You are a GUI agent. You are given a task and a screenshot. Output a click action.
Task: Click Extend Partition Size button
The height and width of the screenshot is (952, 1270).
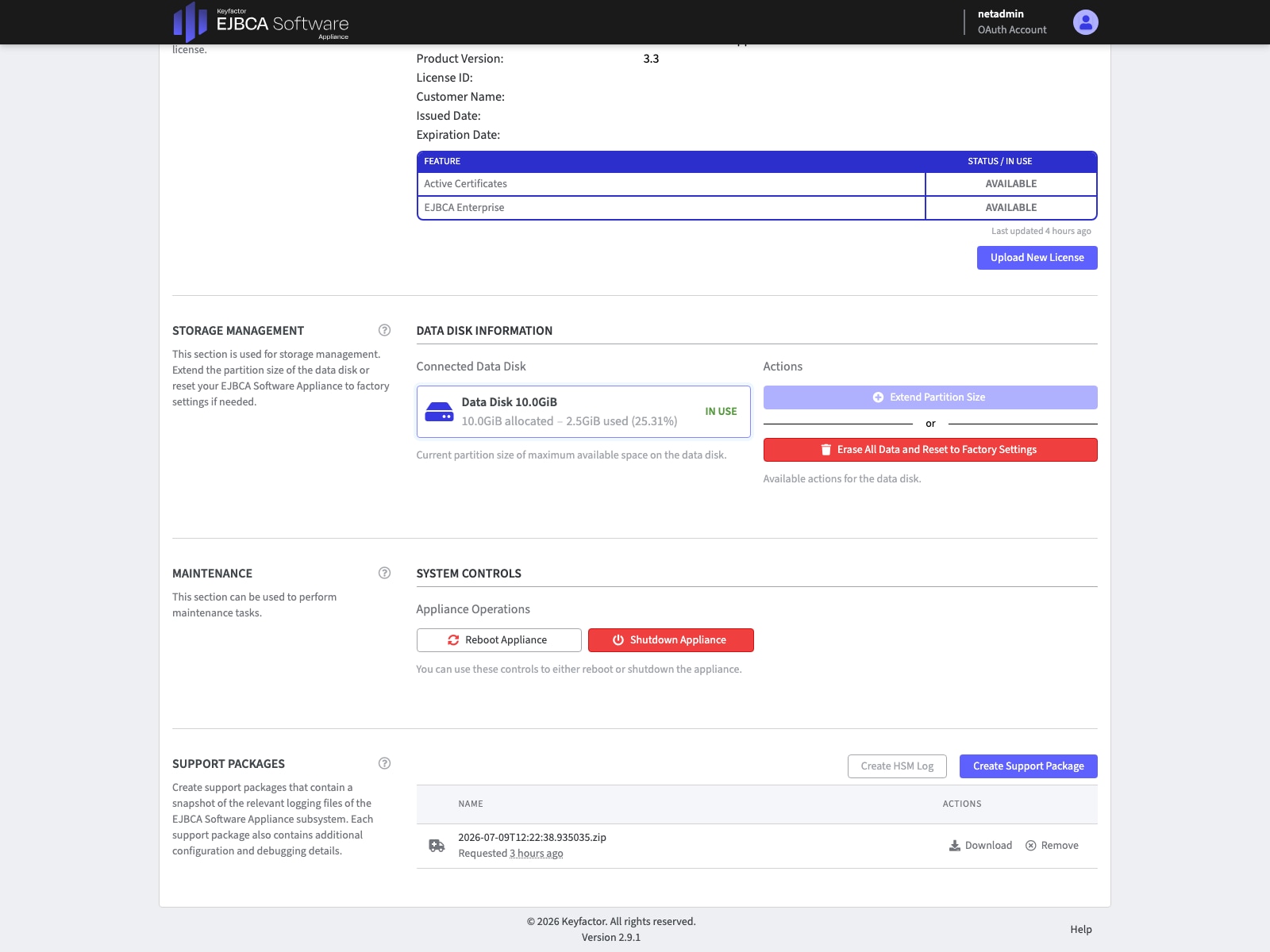click(x=930, y=397)
